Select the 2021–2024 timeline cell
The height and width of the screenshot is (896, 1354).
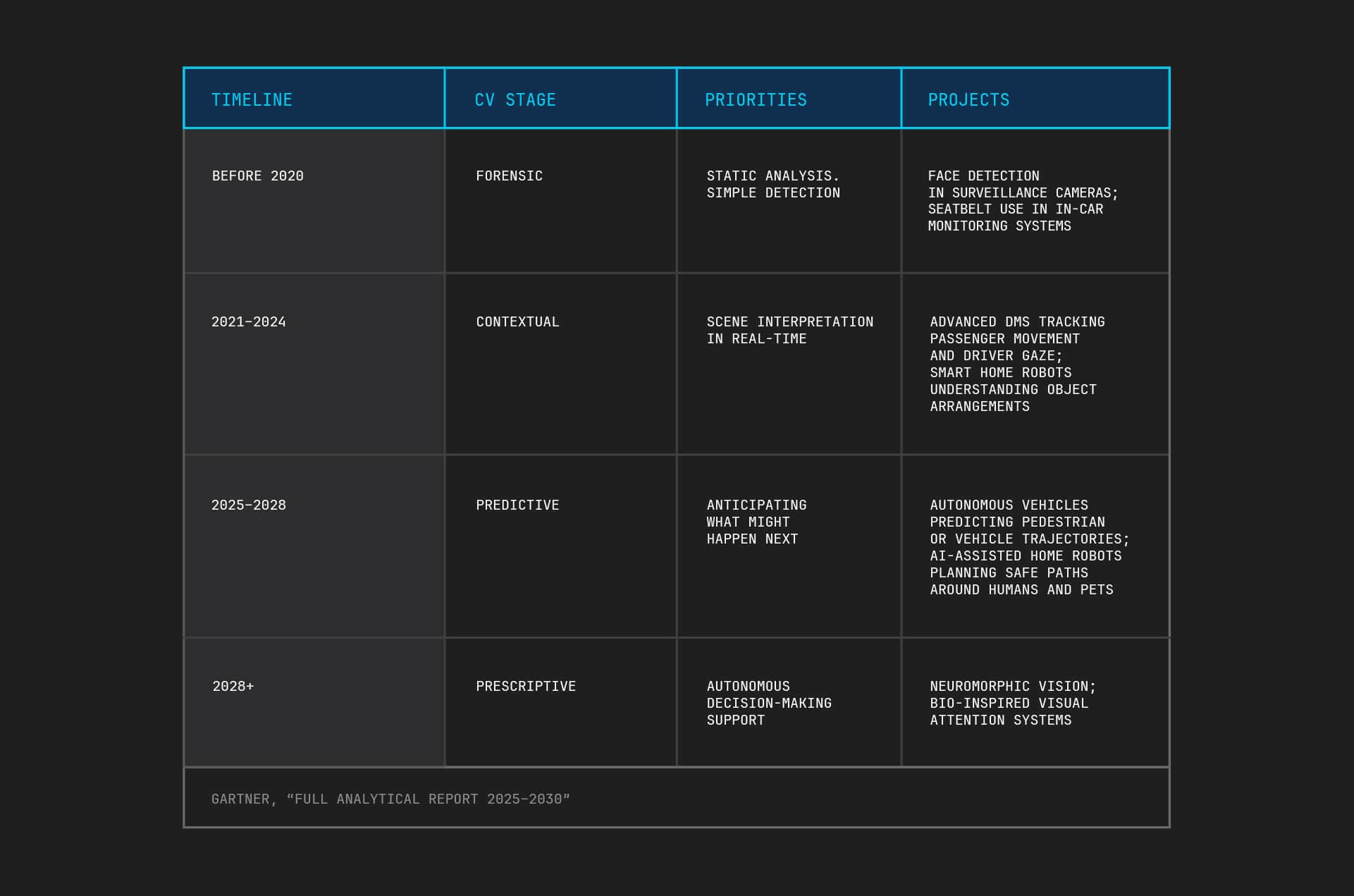point(314,364)
